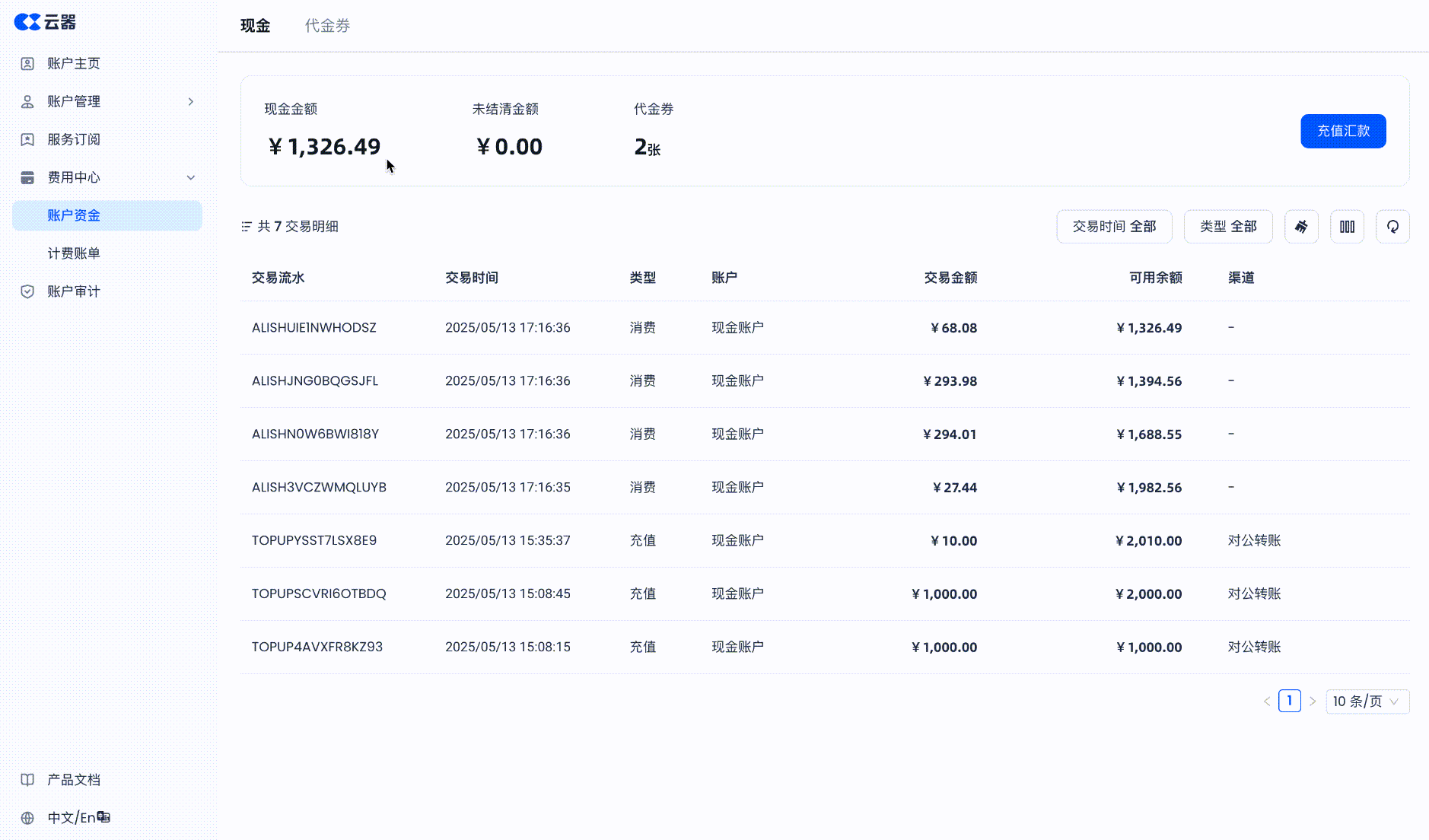Image resolution: width=1429 pixels, height=840 pixels.
Task: Open the 10 条/页 page size dropdown
Action: pyautogui.click(x=1367, y=702)
